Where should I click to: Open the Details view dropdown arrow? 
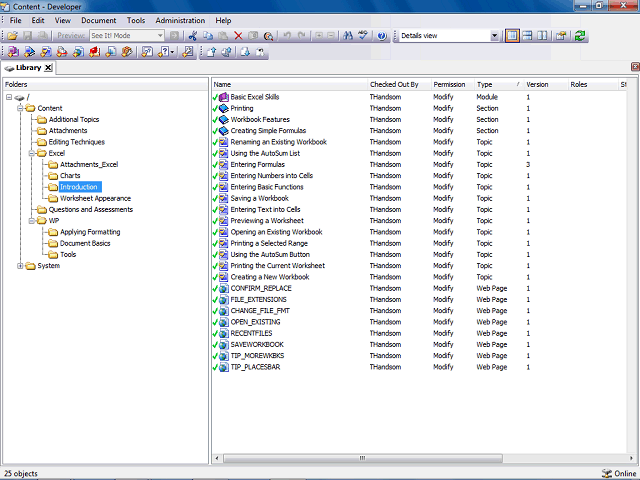pos(494,36)
